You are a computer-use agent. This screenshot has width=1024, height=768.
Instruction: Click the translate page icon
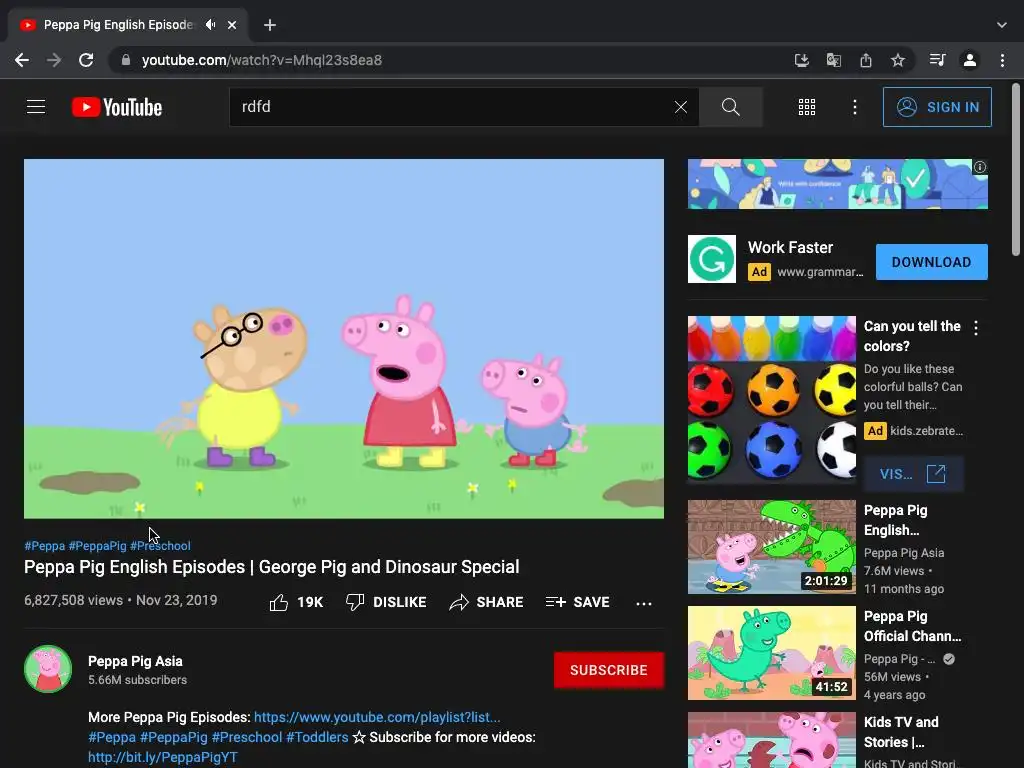(x=833, y=60)
